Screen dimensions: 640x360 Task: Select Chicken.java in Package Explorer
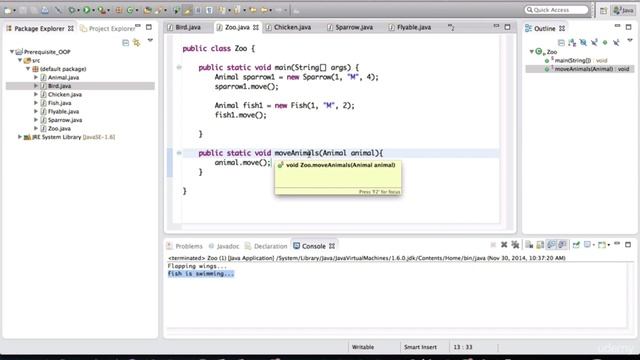pyautogui.click(x=65, y=94)
